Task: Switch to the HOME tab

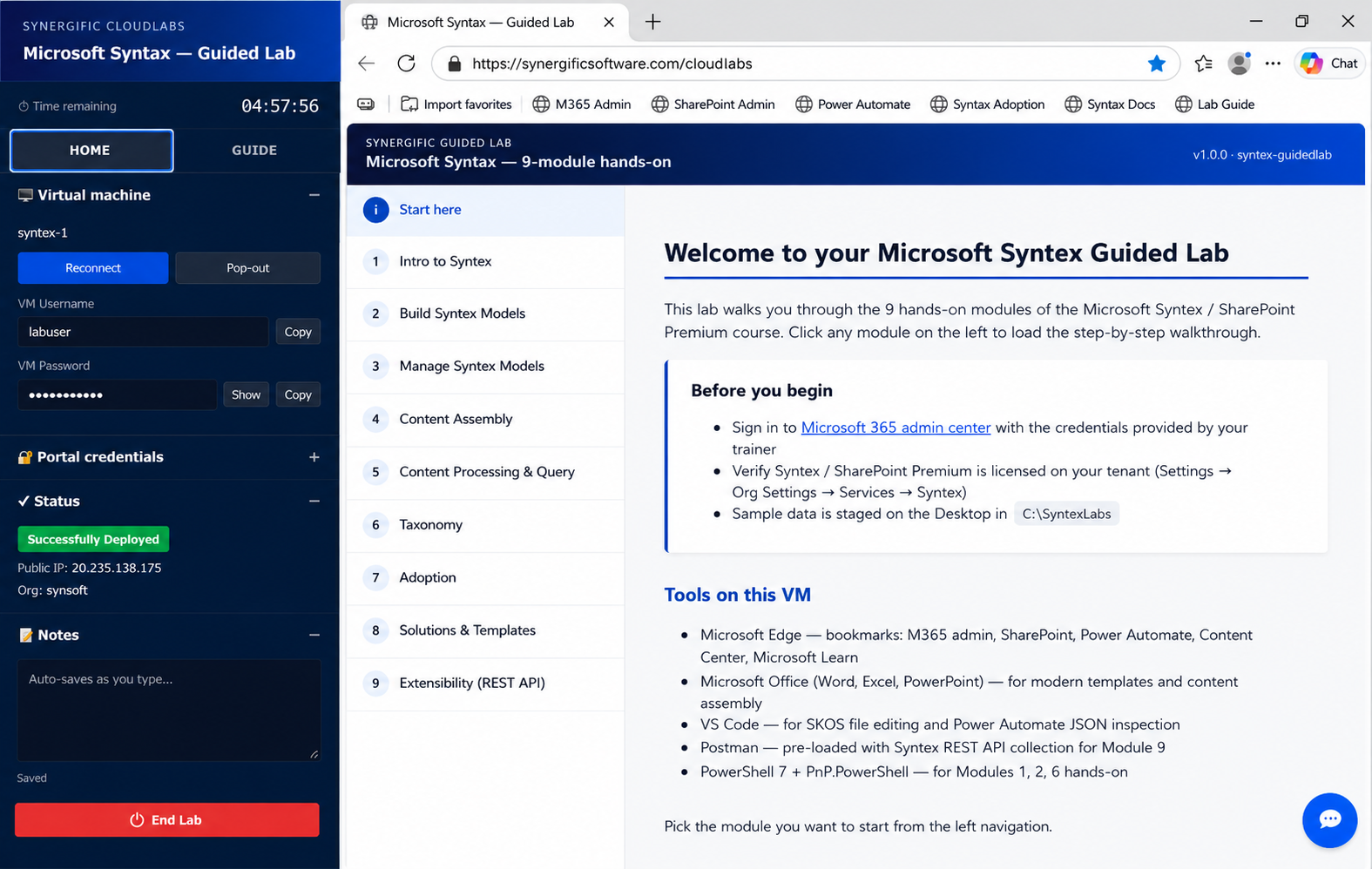Action: (x=91, y=151)
